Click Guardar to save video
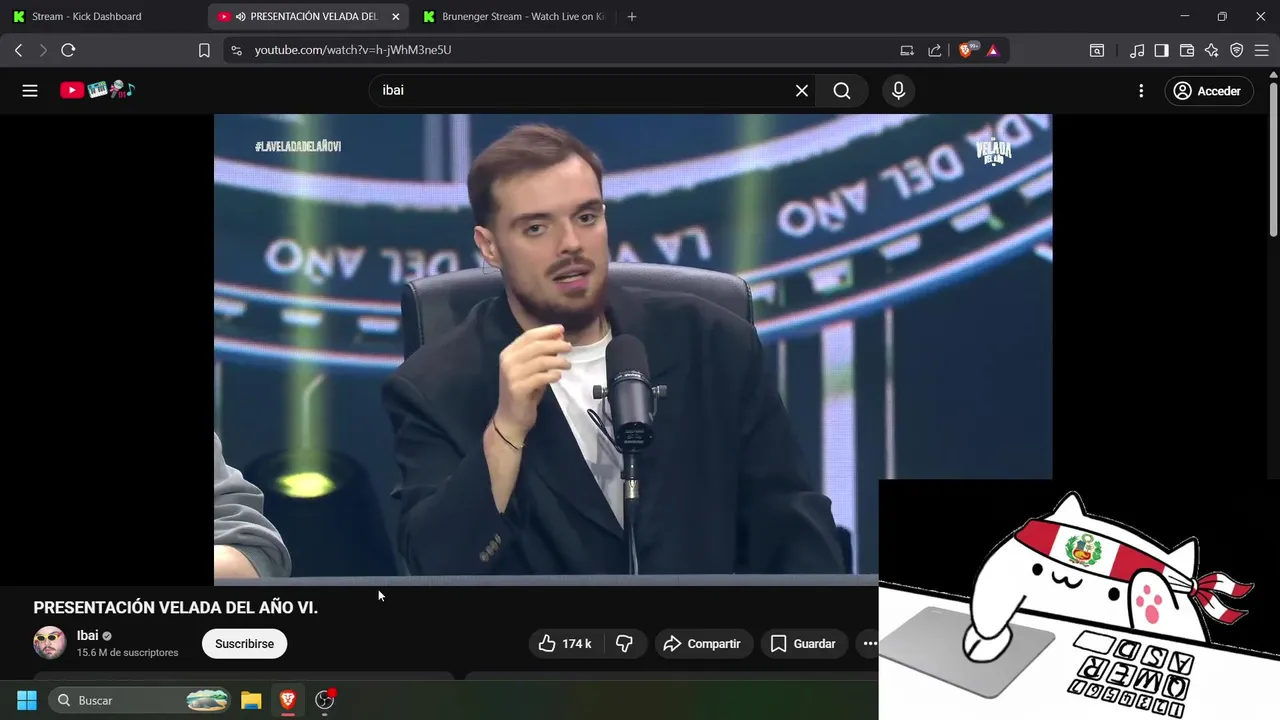The width and height of the screenshot is (1280, 720). pyautogui.click(x=804, y=643)
